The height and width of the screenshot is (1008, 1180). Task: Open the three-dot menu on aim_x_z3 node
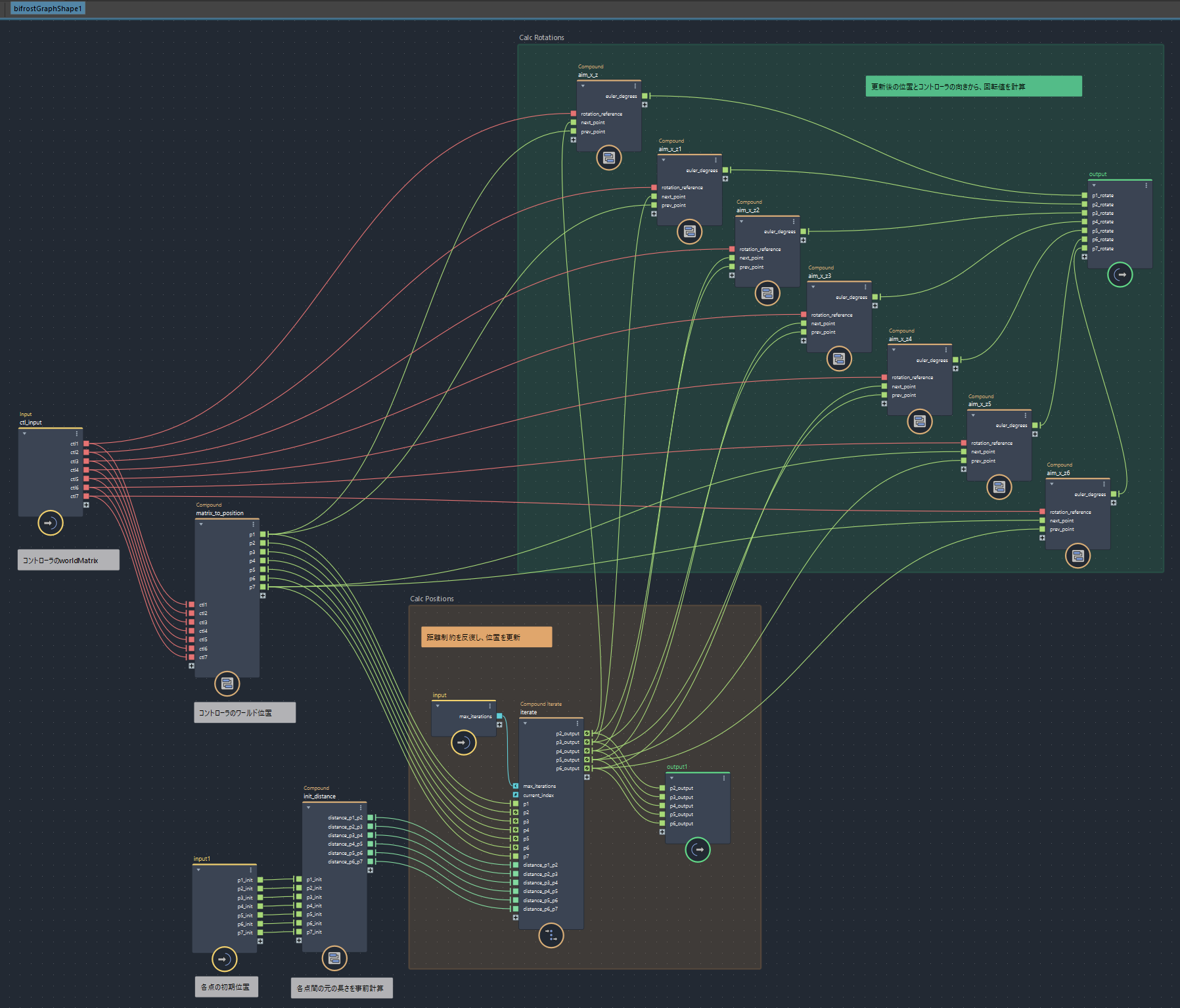click(865, 287)
